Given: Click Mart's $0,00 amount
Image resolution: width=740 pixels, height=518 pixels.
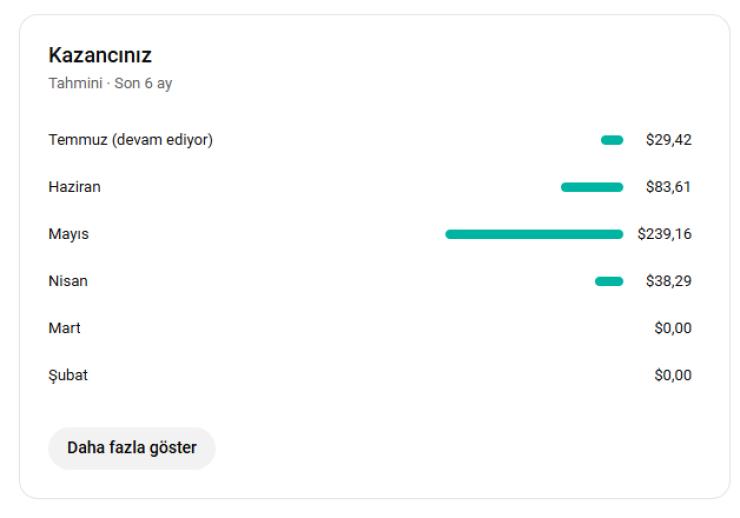Looking at the screenshot, I should pos(673,328).
